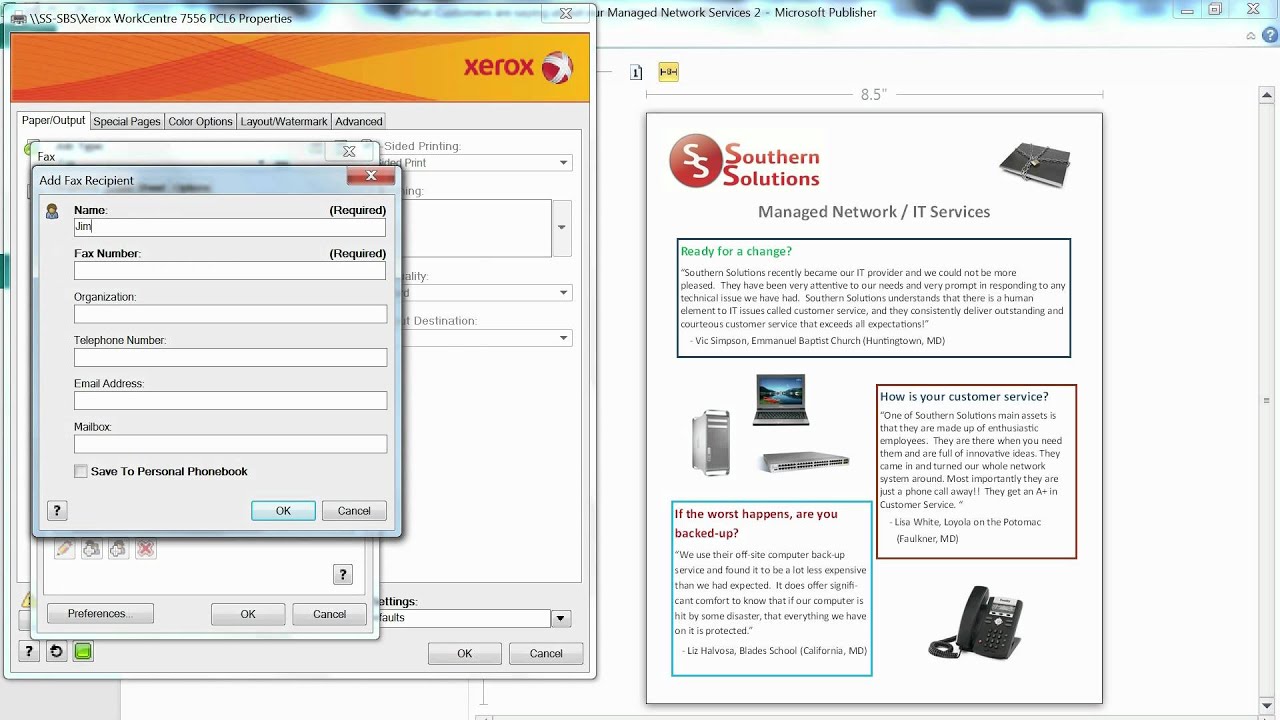Click the Fax dialog help question mark
Image resolution: width=1280 pixels, height=720 pixels.
(x=342, y=574)
